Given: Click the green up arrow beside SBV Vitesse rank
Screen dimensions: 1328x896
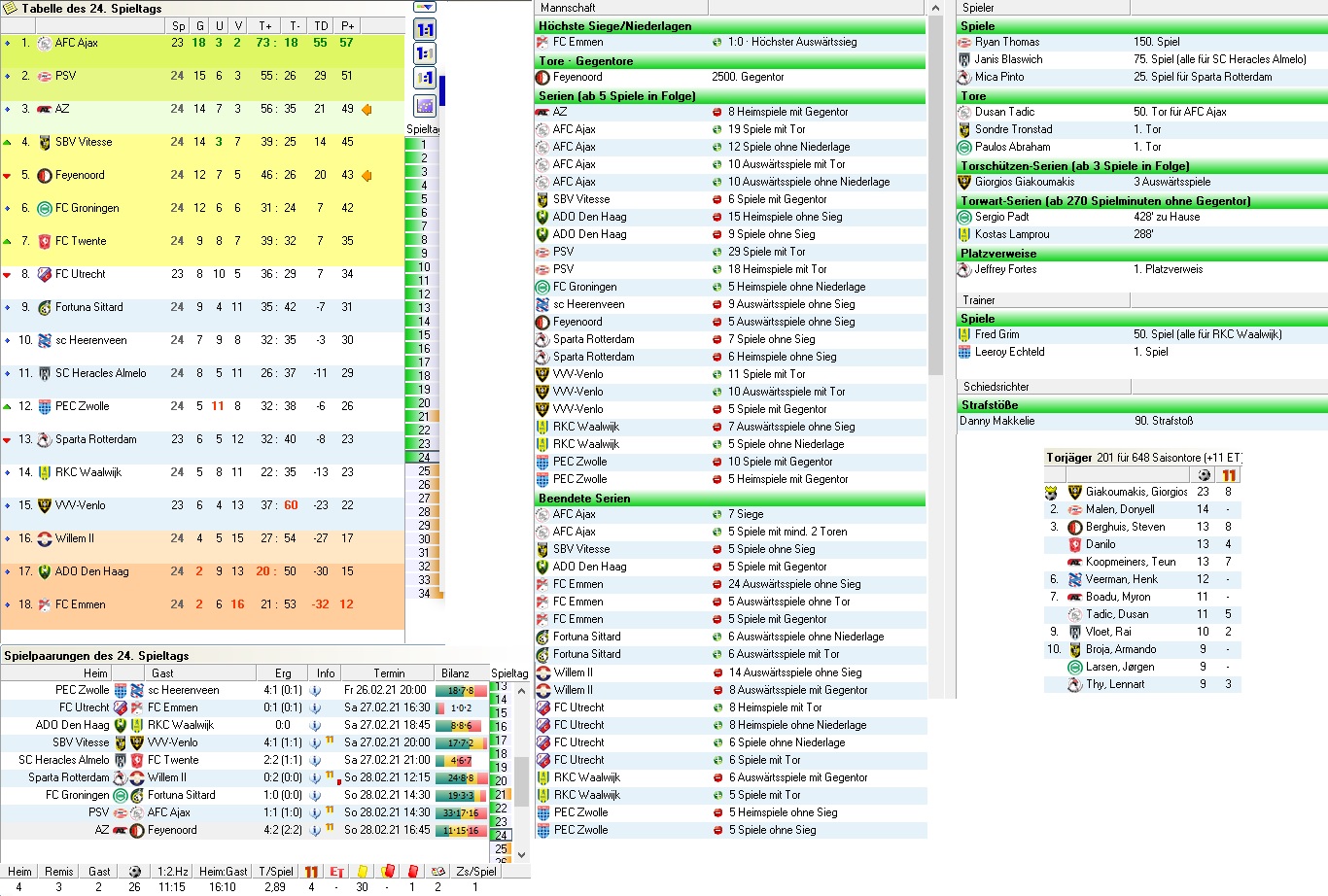Looking at the screenshot, I should [x=8, y=143].
